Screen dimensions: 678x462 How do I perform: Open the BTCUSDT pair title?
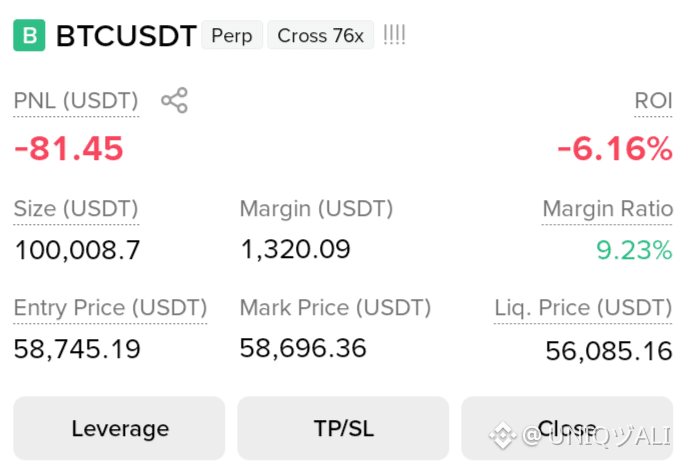tap(126, 35)
